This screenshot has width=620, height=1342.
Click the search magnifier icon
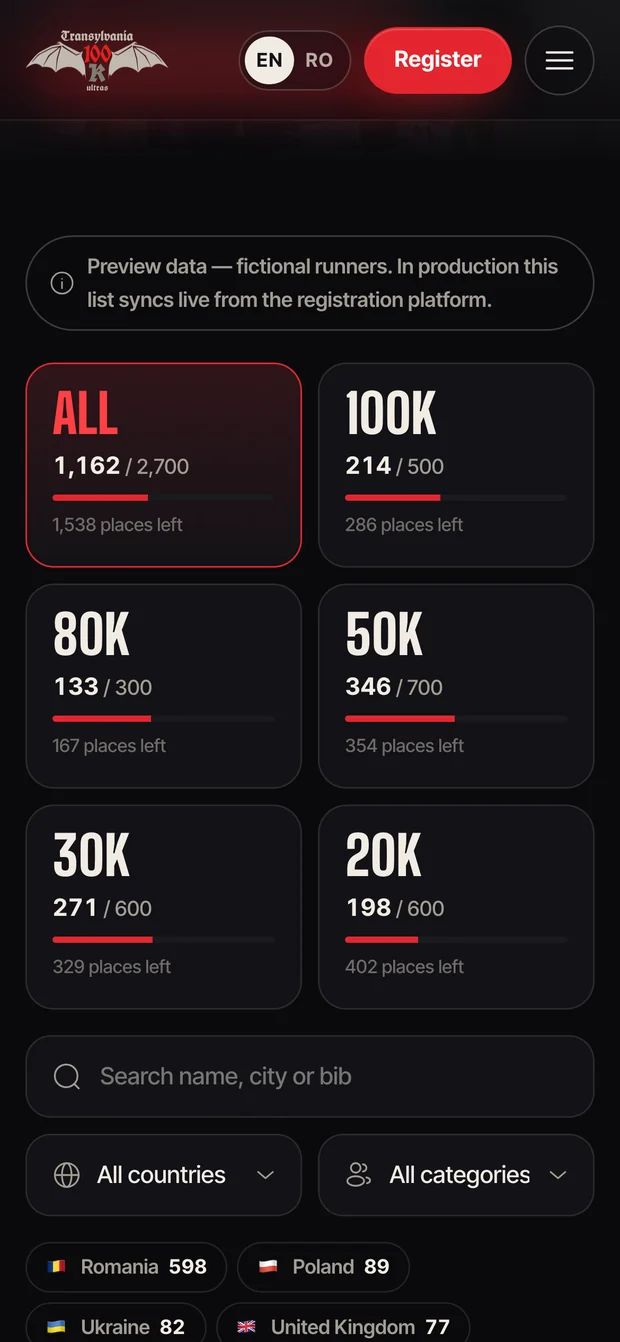(x=67, y=1077)
